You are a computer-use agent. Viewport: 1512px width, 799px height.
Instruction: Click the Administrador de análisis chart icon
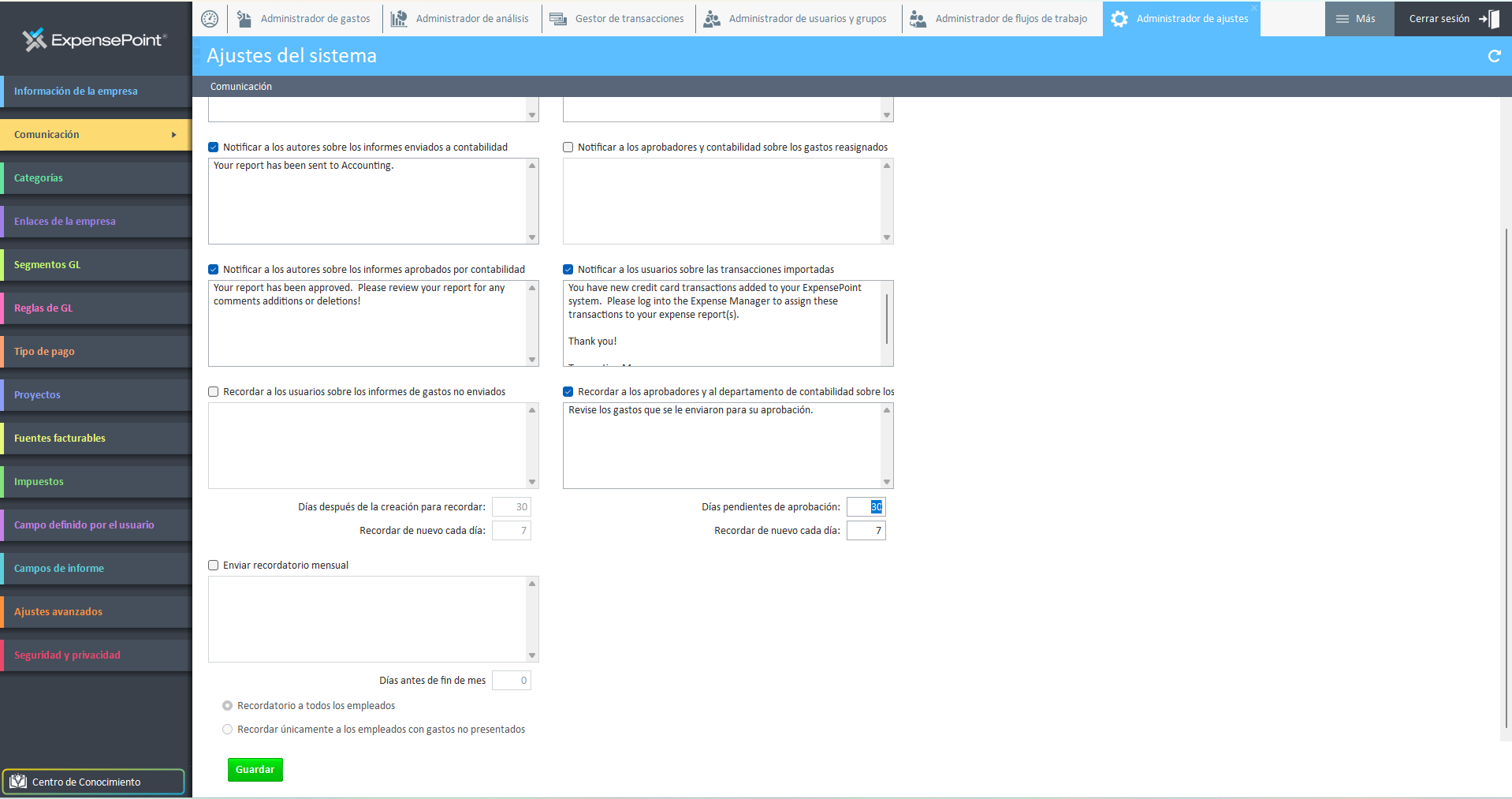[x=400, y=19]
